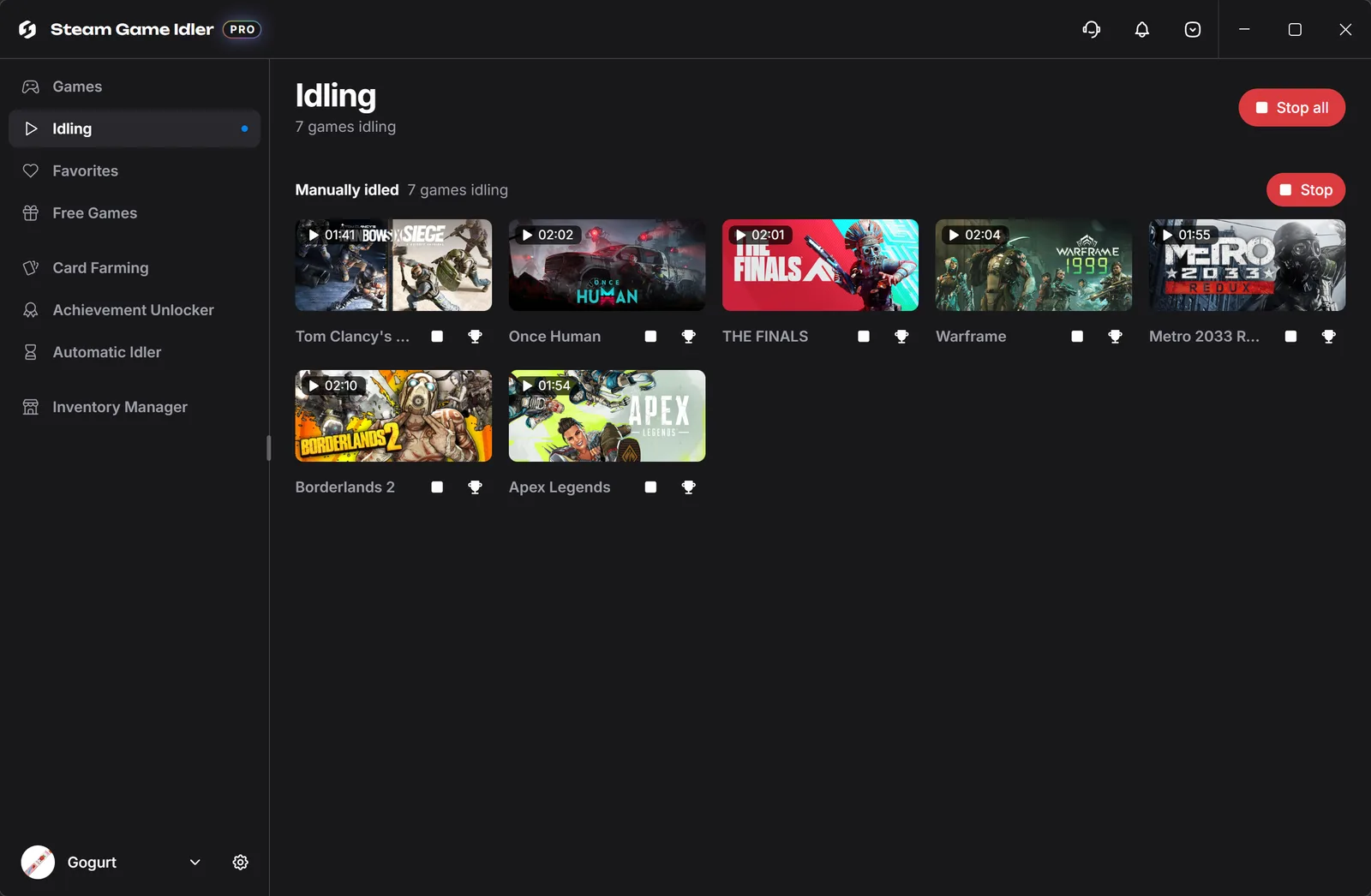
Task: Open Apex Legends achievements trophy
Action: [x=688, y=487]
